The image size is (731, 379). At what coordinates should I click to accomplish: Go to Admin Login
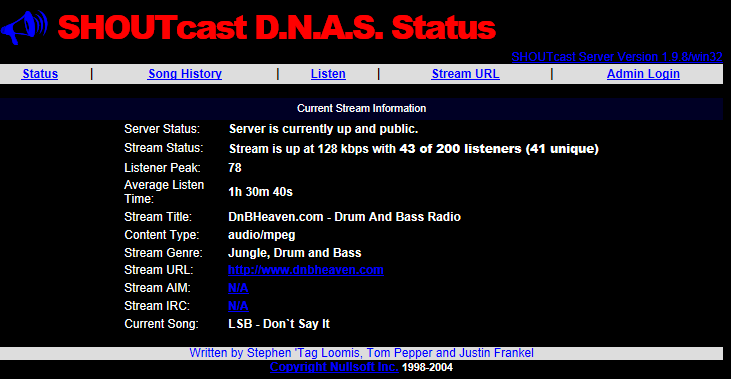[x=643, y=74]
